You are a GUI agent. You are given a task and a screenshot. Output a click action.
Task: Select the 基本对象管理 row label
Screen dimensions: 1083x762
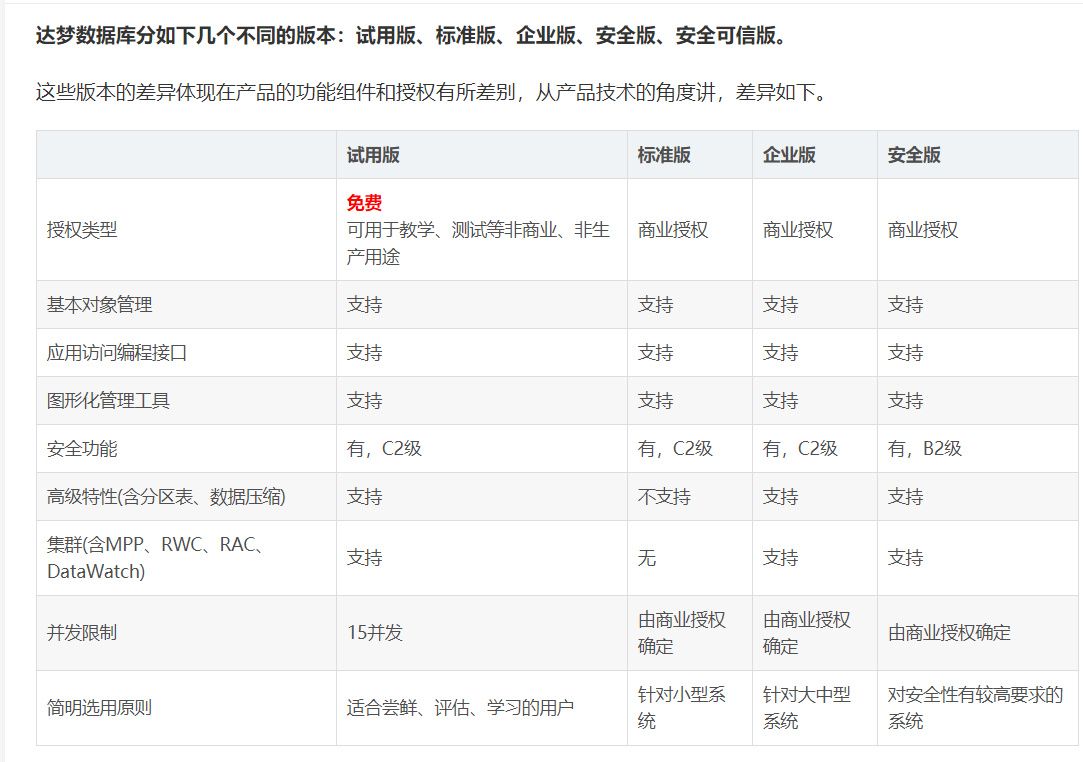tap(100, 305)
